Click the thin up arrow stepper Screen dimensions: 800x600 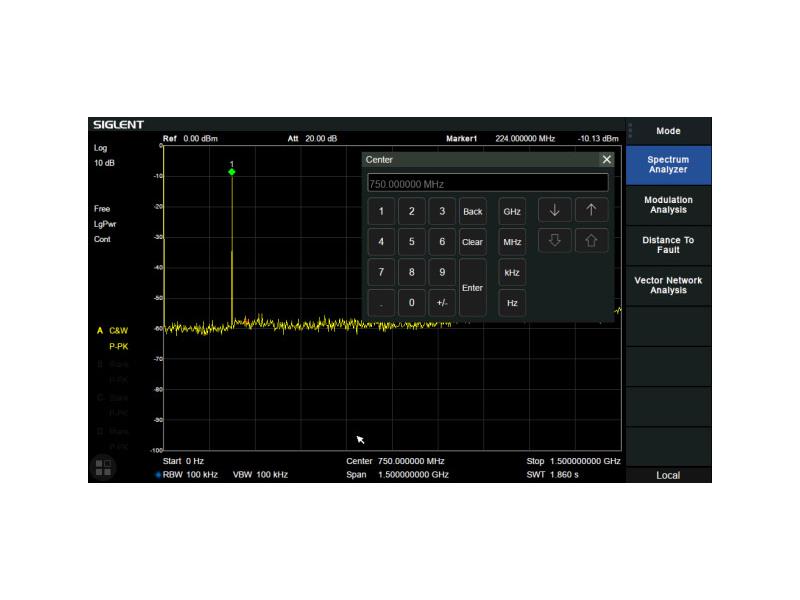pos(591,210)
